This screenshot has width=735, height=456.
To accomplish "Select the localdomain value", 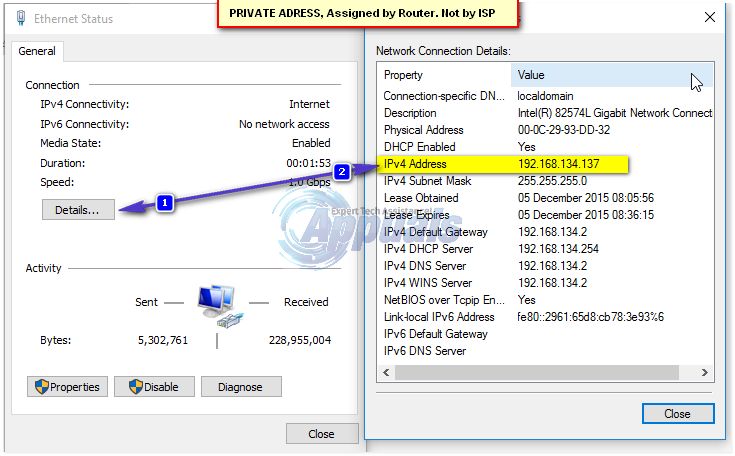I will tap(546, 96).
